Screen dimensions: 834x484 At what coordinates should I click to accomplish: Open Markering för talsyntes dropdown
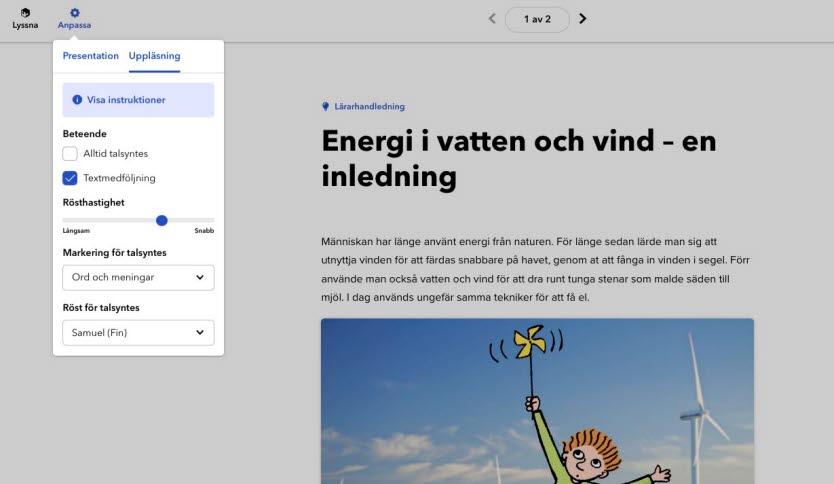point(138,278)
